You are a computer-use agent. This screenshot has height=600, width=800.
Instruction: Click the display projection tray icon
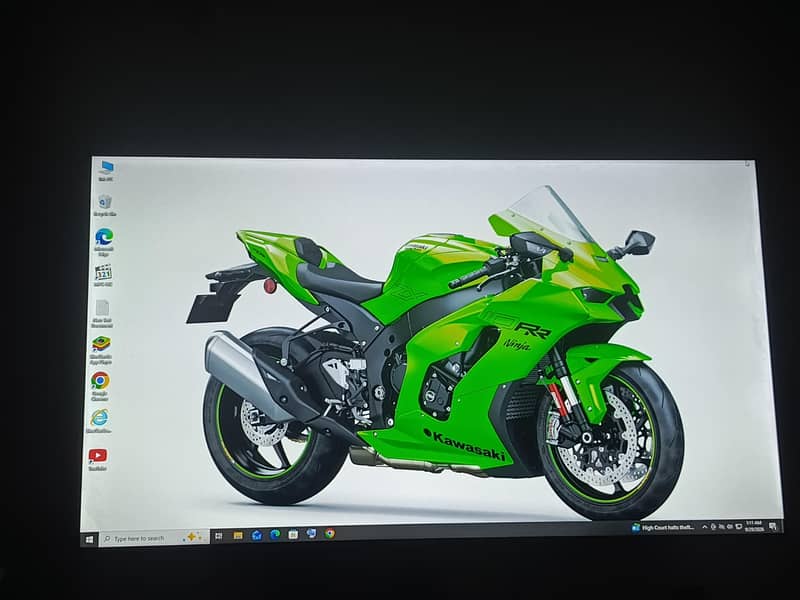[x=739, y=527]
